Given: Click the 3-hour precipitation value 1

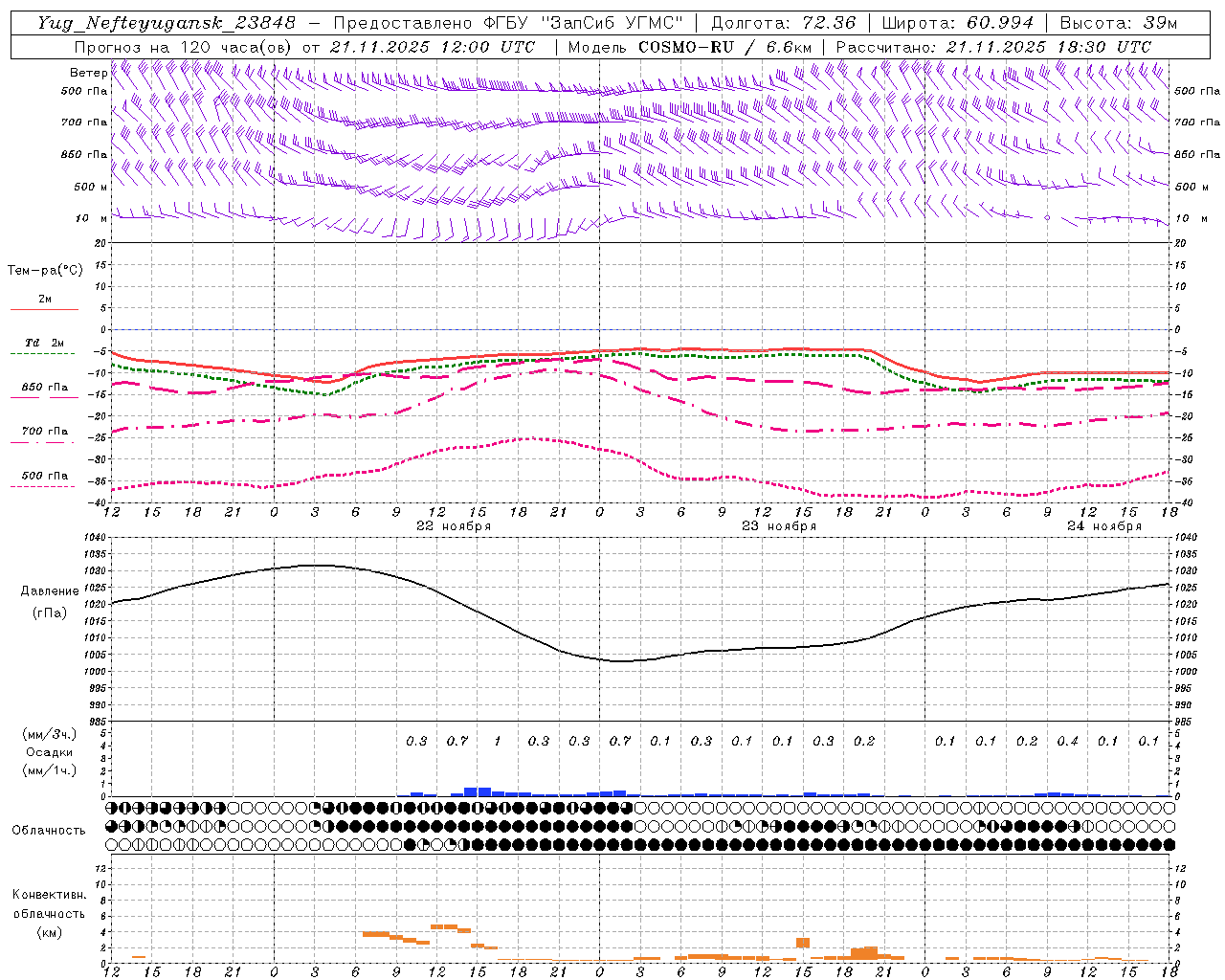Looking at the screenshot, I should (x=498, y=742).
